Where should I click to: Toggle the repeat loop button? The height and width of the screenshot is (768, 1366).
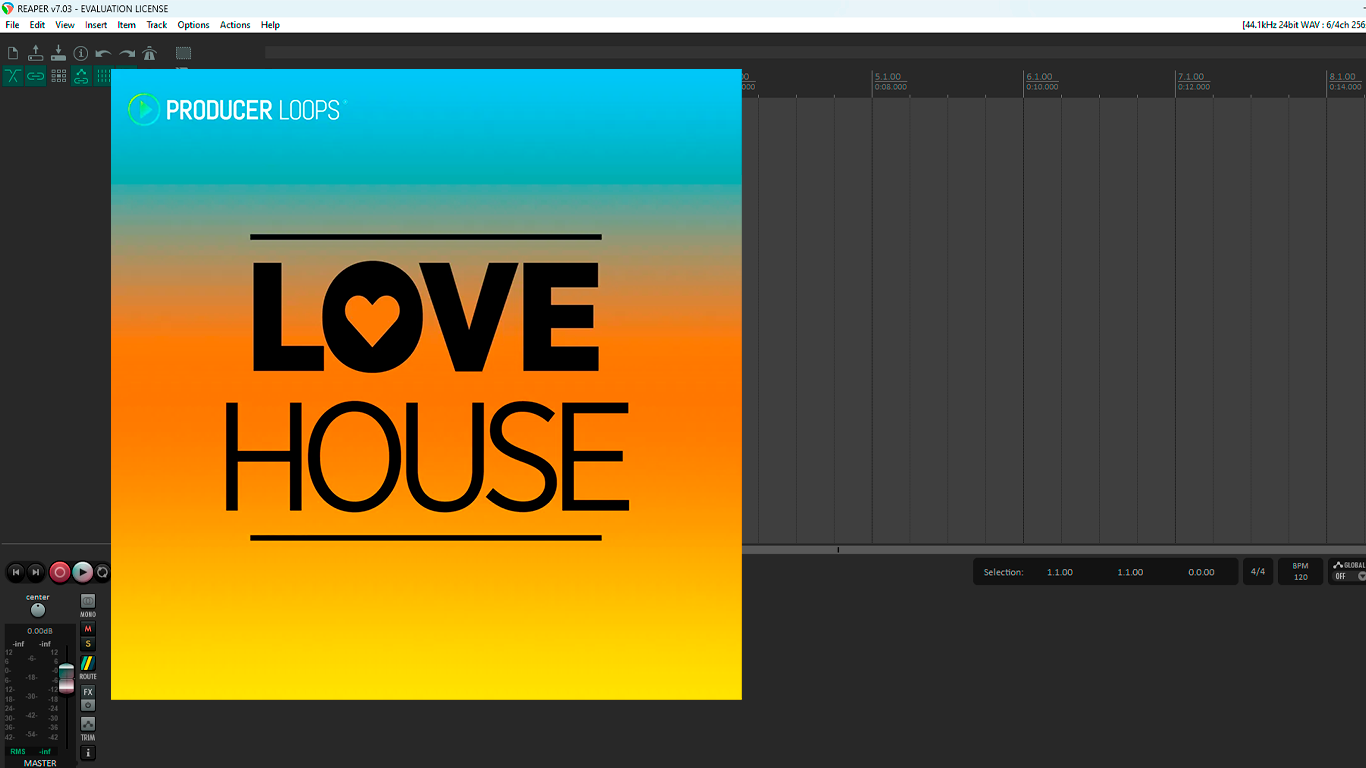point(102,572)
